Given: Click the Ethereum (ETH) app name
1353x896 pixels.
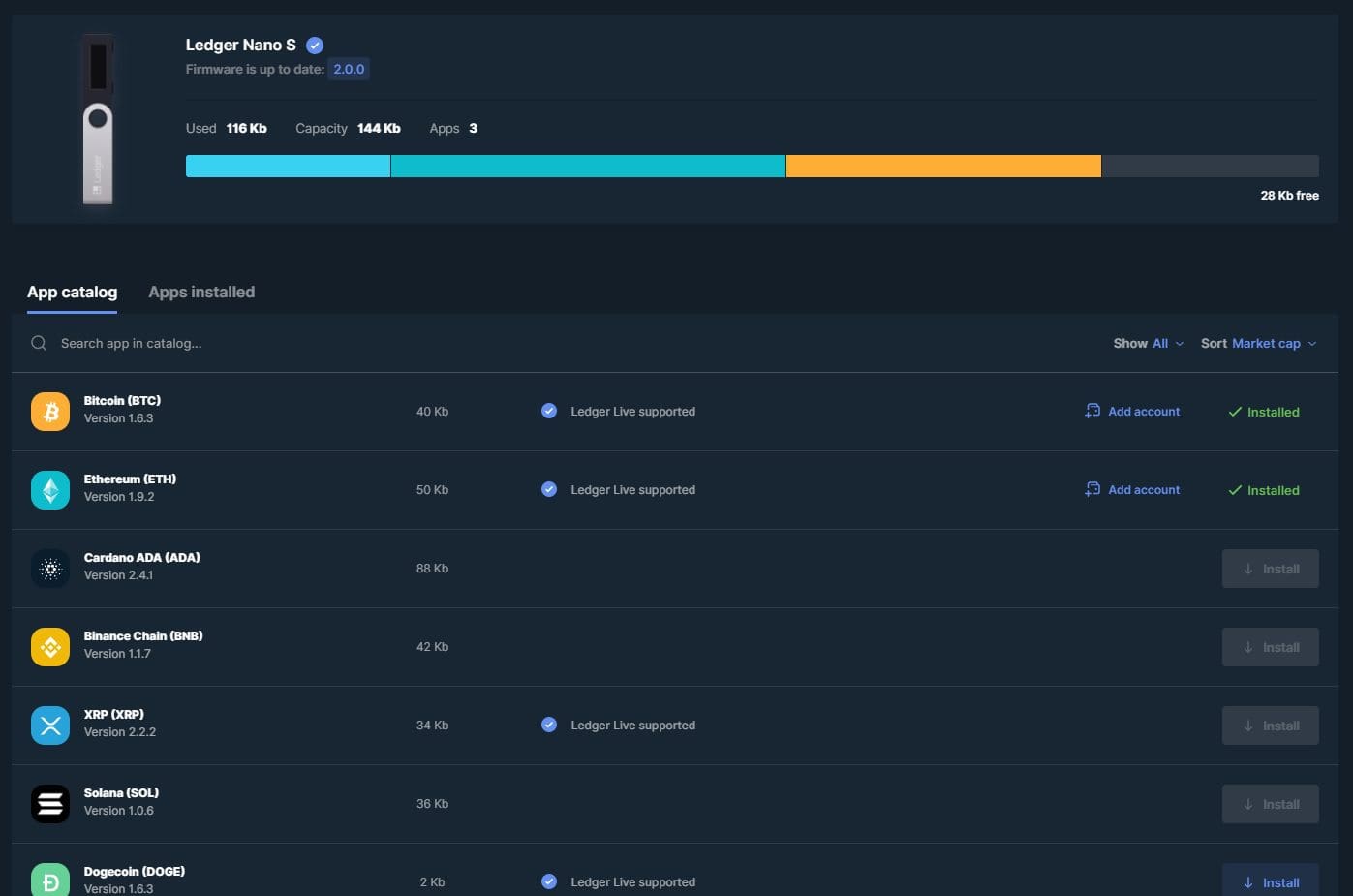Looking at the screenshot, I should 130,479.
